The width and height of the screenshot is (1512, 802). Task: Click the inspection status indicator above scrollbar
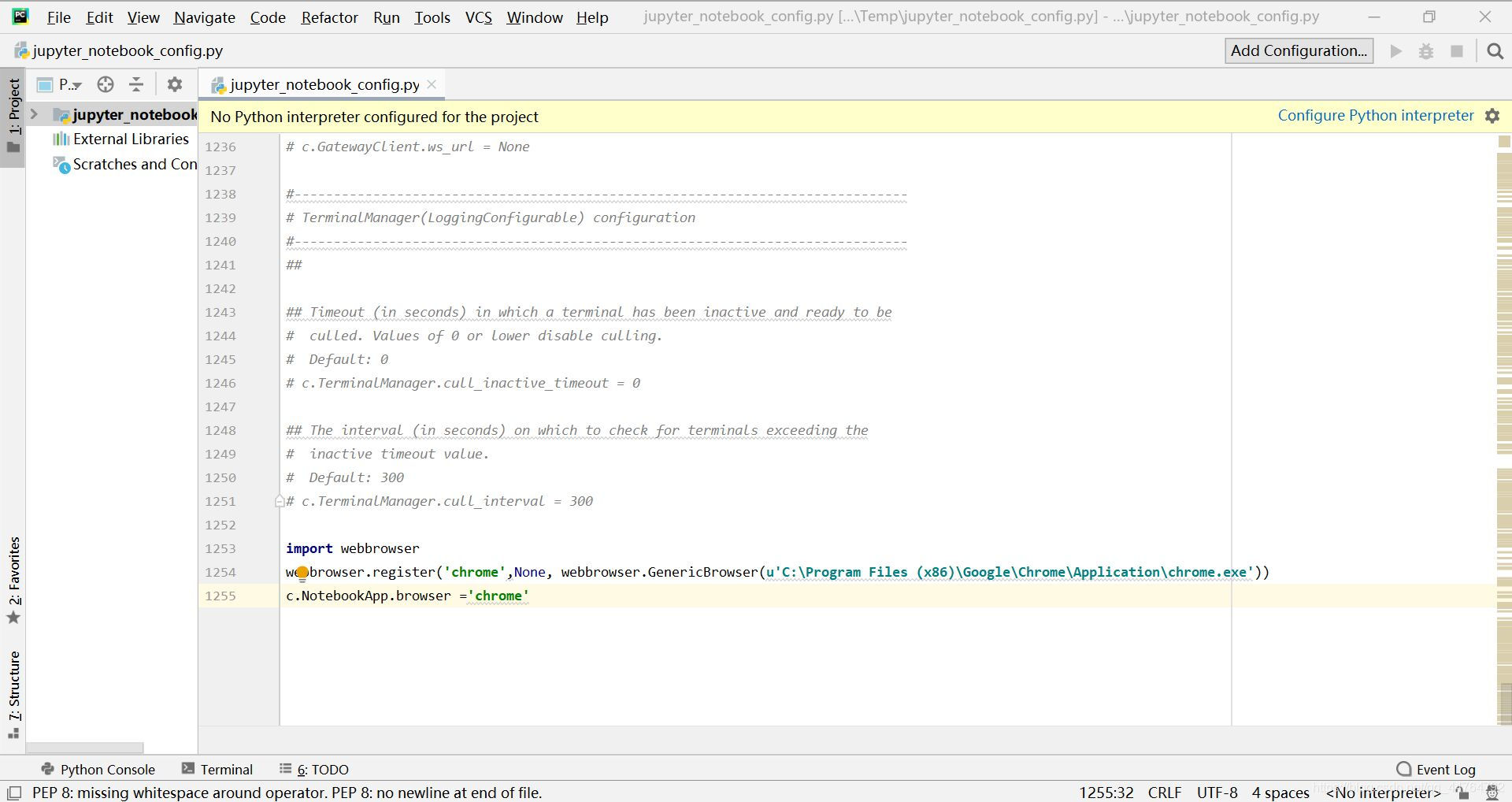[x=1504, y=142]
